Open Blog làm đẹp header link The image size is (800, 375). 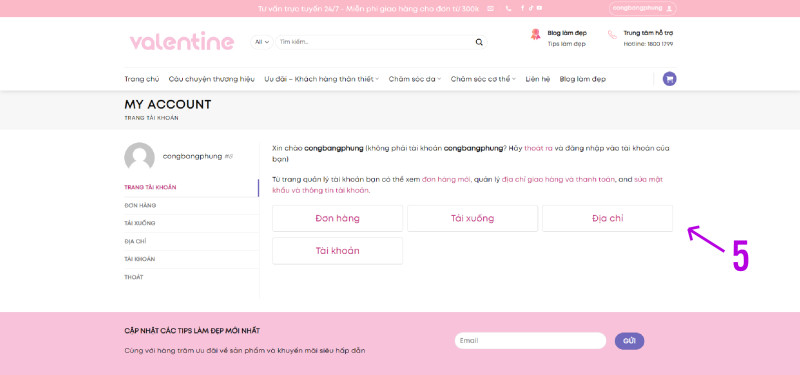(567, 33)
